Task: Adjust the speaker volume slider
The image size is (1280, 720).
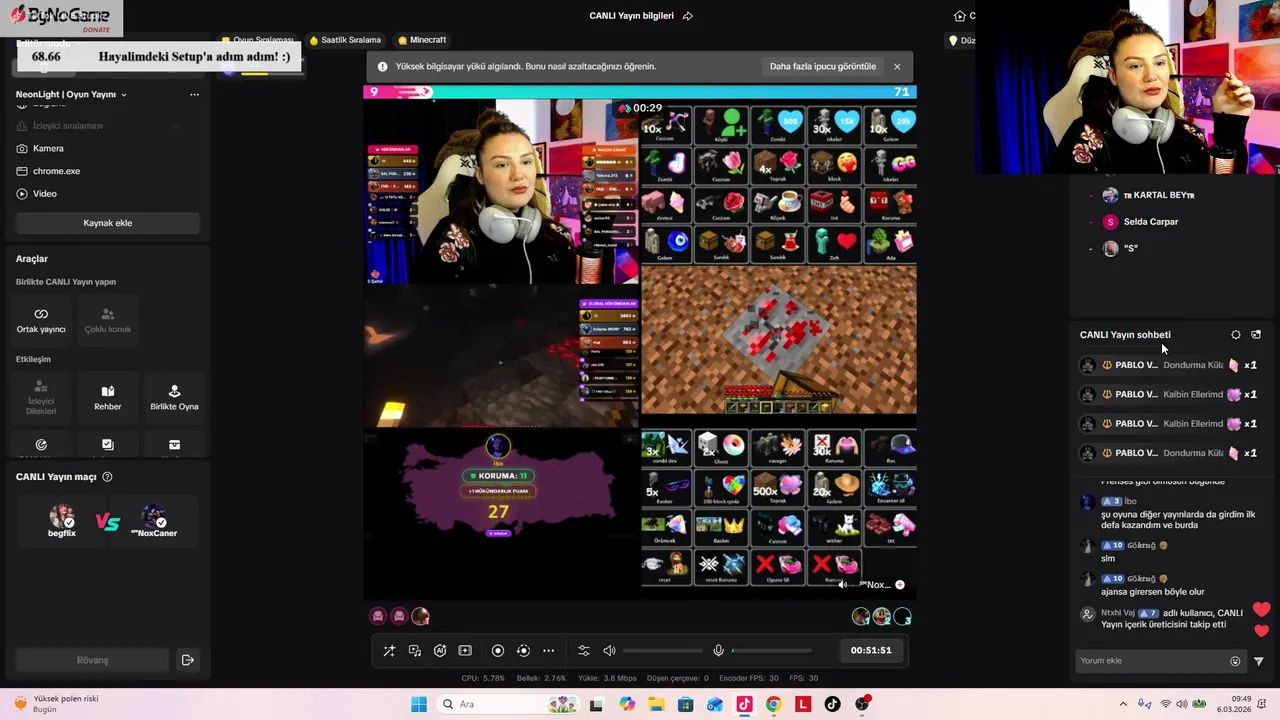Action: [662, 651]
